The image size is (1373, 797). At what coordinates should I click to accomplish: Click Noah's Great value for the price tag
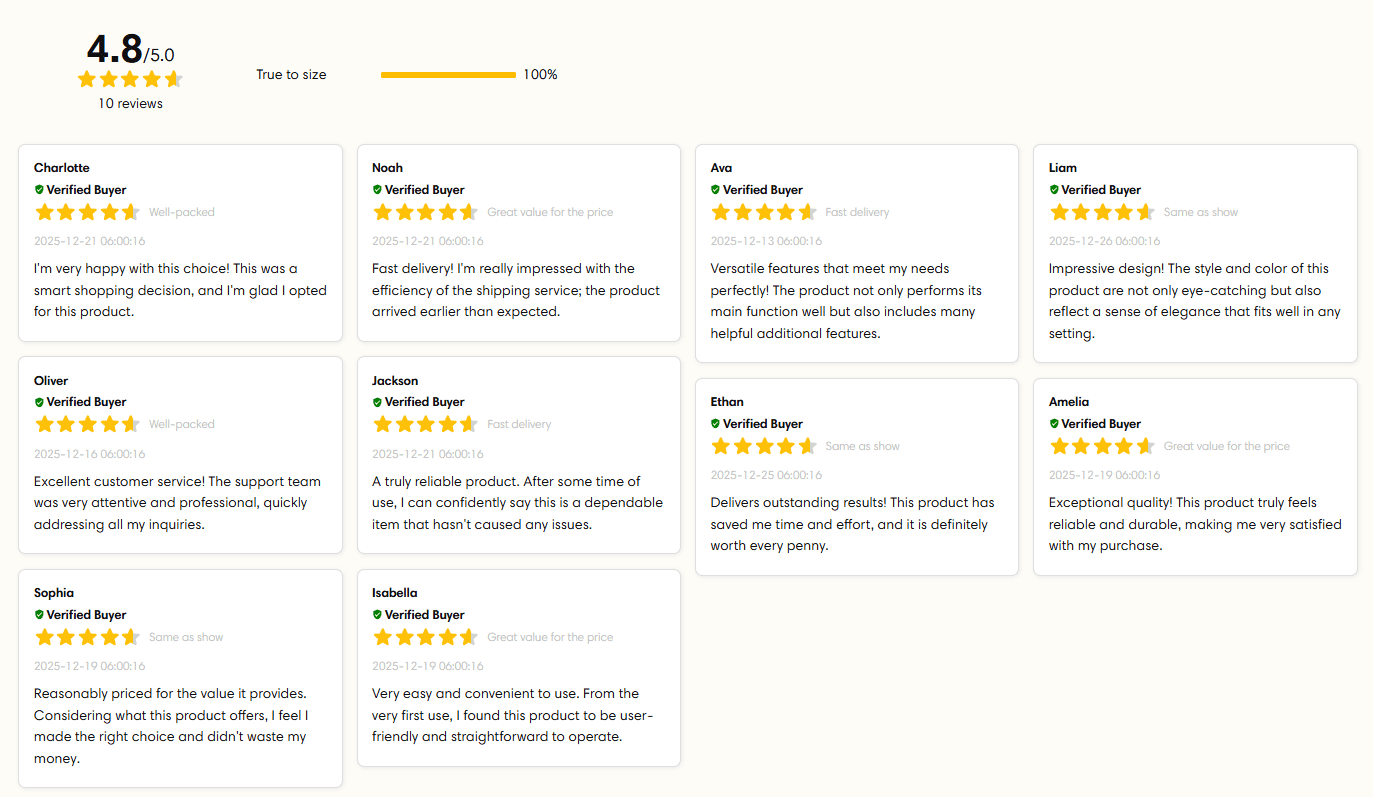tap(550, 212)
